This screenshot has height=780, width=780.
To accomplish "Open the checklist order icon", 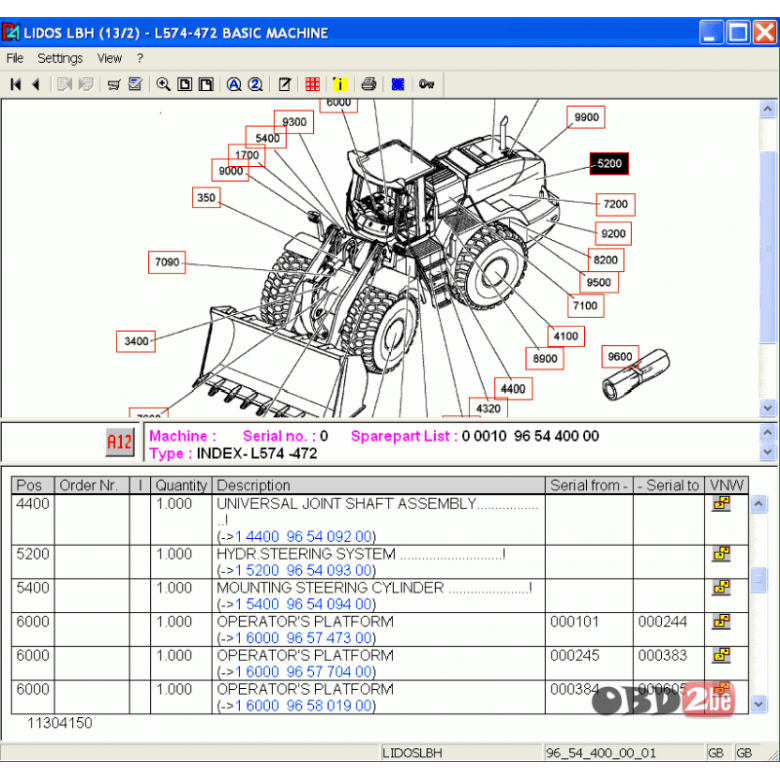I will [x=135, y=85].
